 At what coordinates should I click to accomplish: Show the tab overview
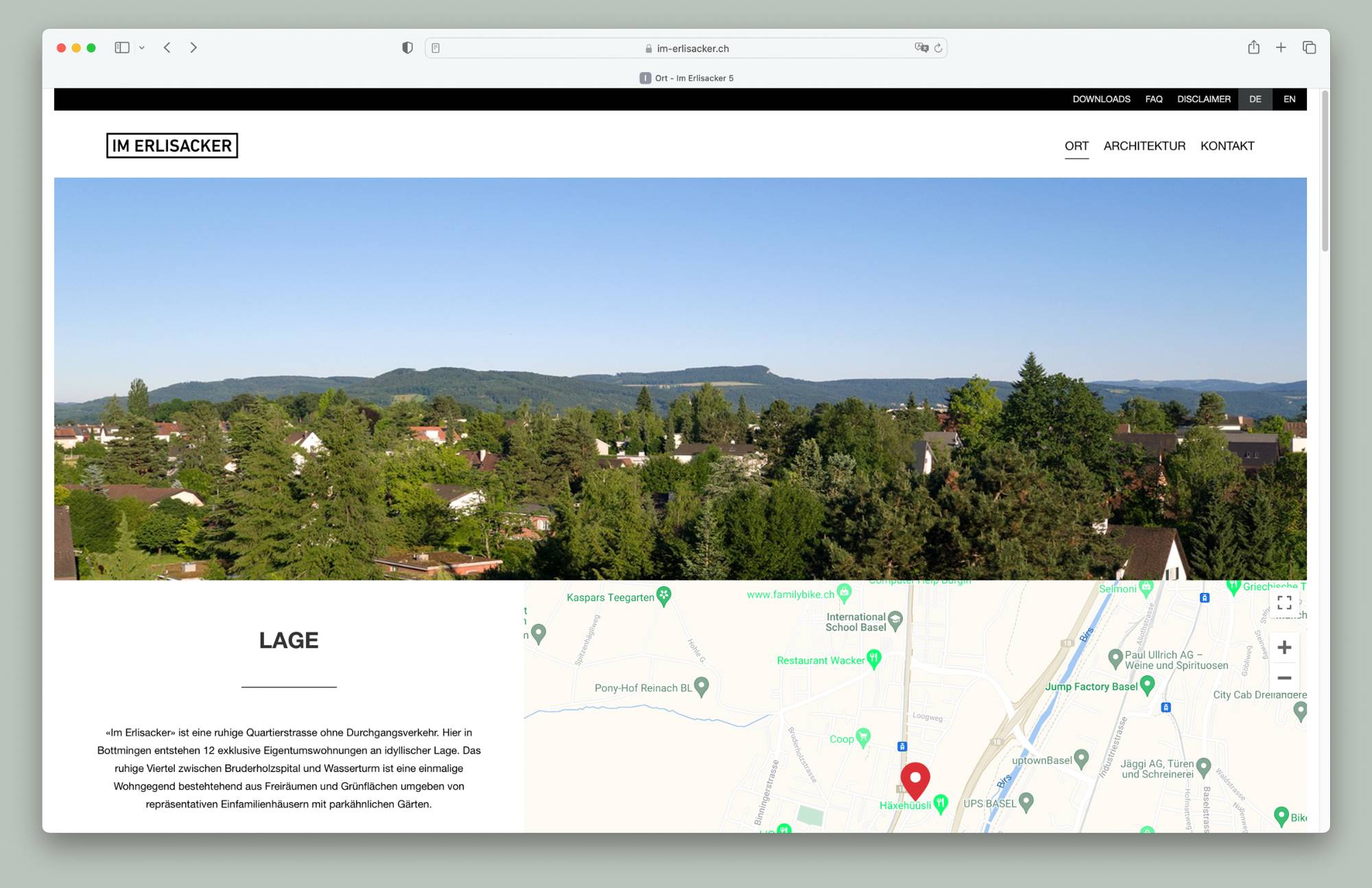tap(1309, 47)
